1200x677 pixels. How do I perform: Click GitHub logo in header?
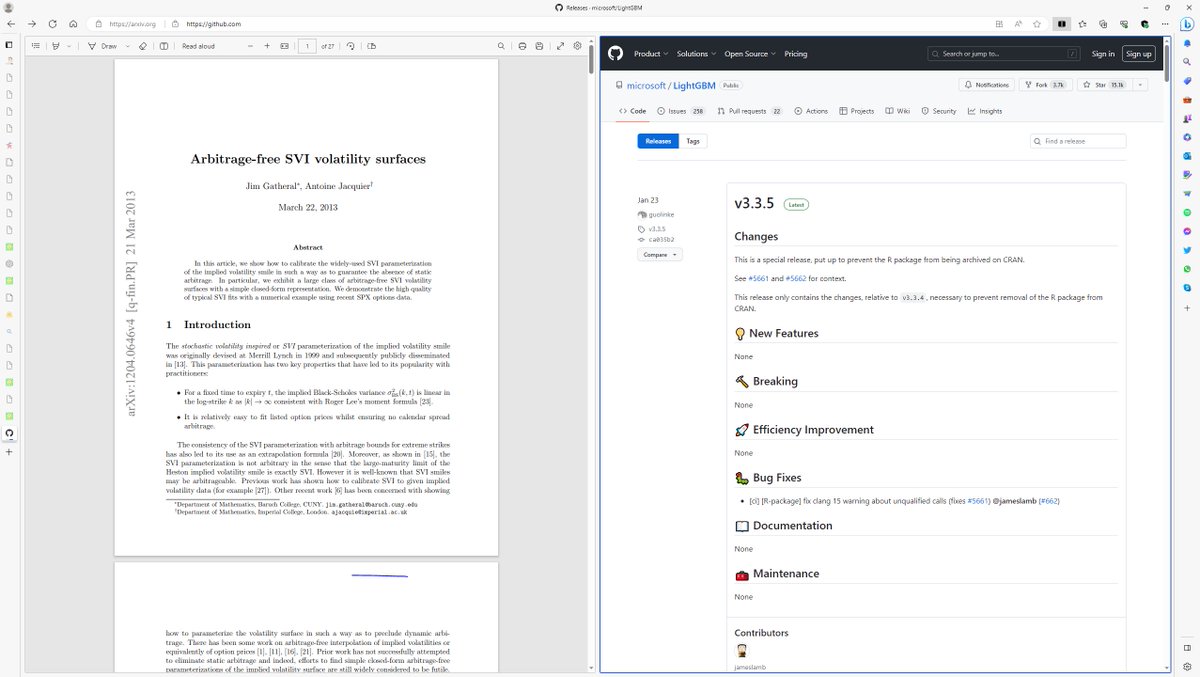coord(615,54)
